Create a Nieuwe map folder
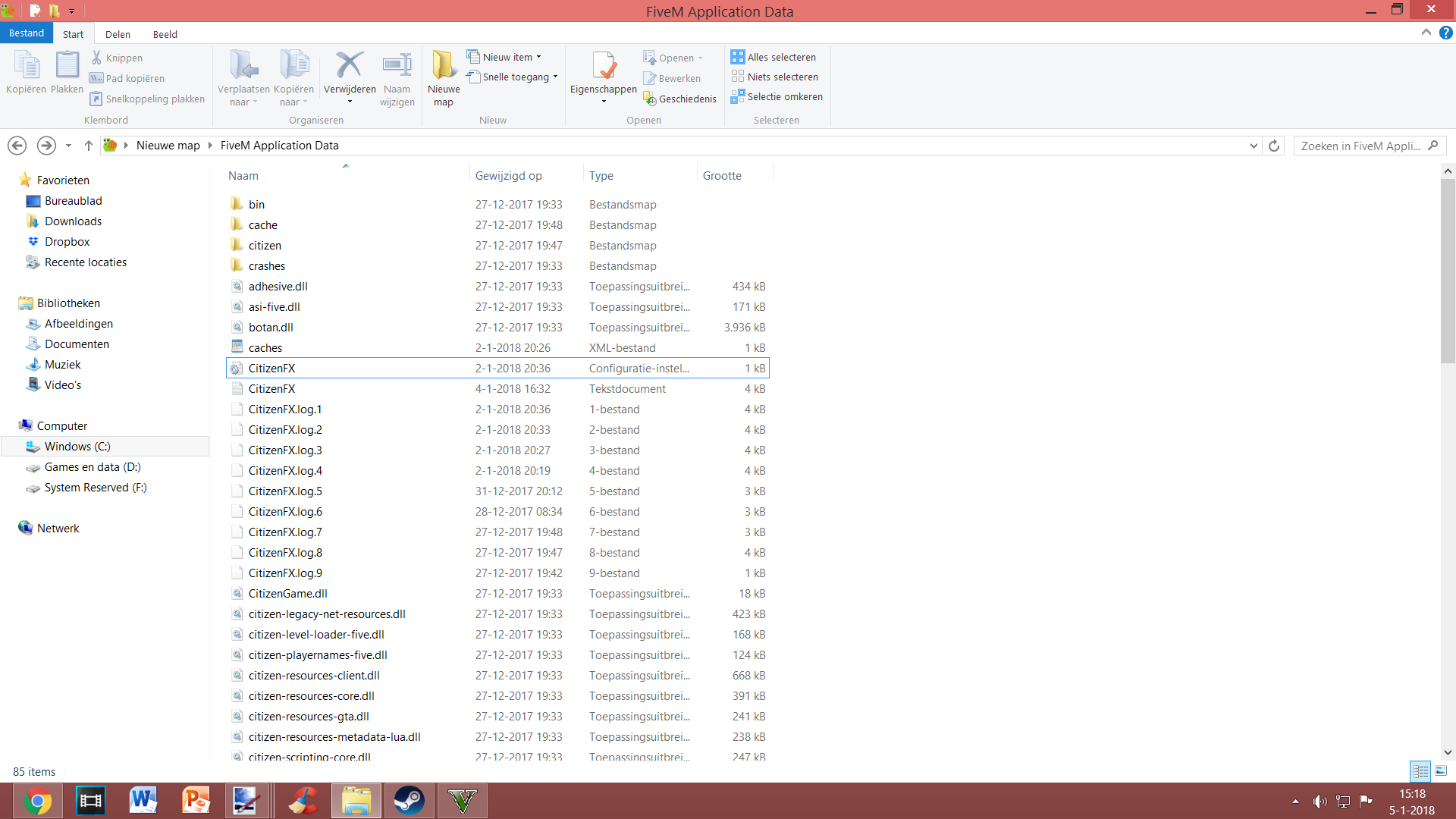The image size is (1456, 819). 444,78
